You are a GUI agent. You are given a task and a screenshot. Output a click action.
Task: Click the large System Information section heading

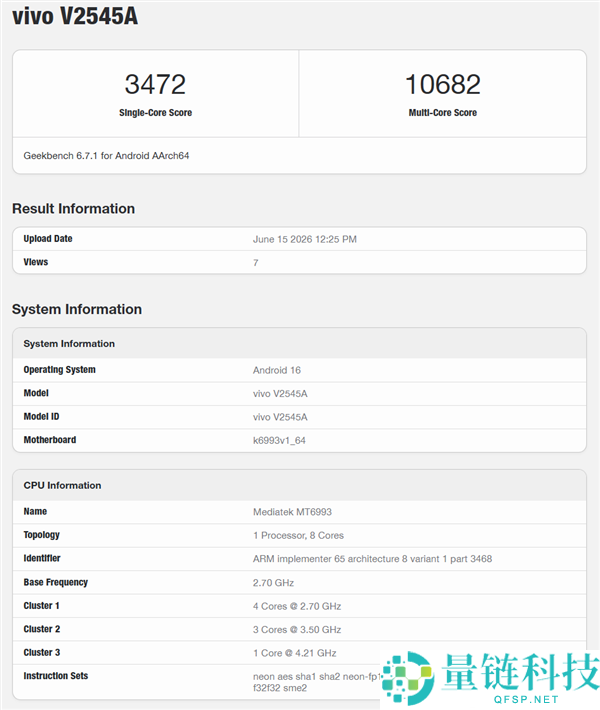point(77,309)
